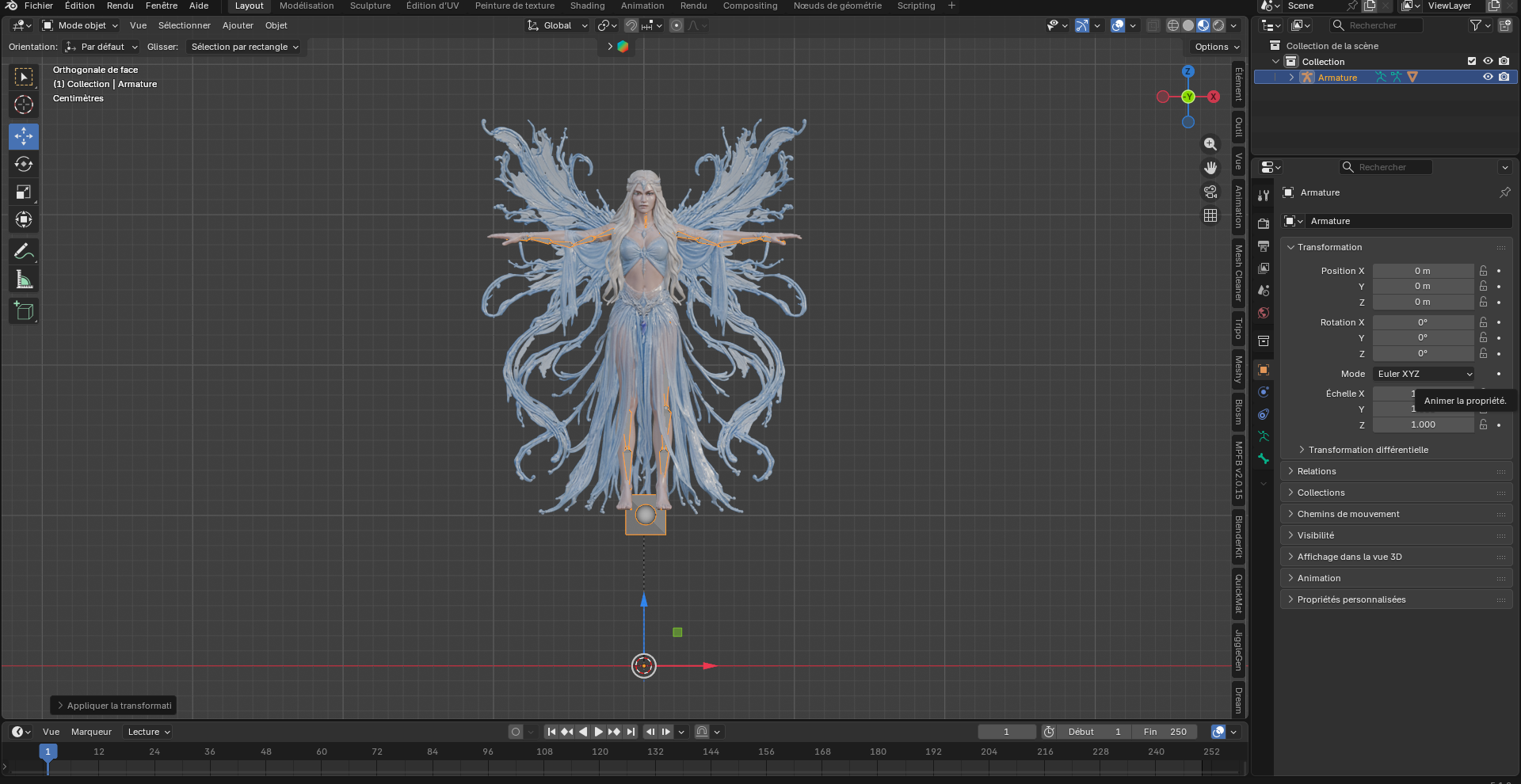Switch to Shading workspace tab
Viewport: 1521px width, 784px height.
pyautogui.click(x=587, y=6)
